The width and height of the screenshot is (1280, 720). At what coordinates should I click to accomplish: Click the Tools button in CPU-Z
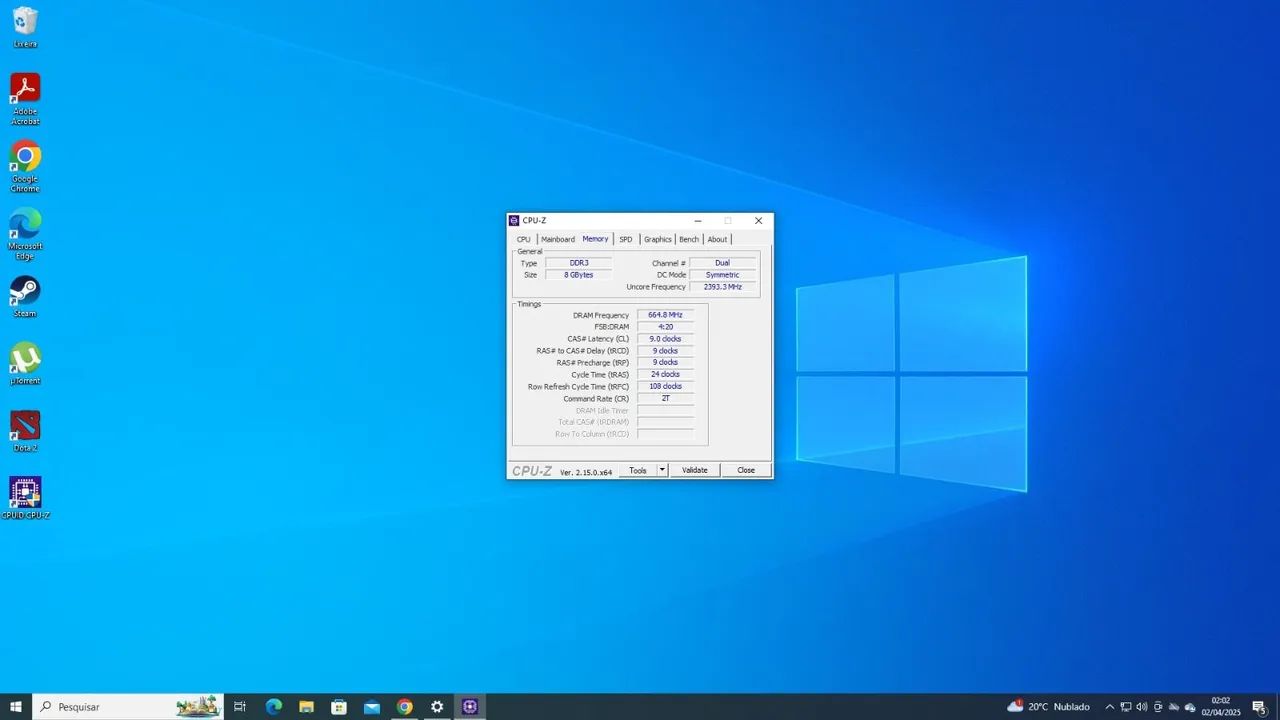click(638, 470)
